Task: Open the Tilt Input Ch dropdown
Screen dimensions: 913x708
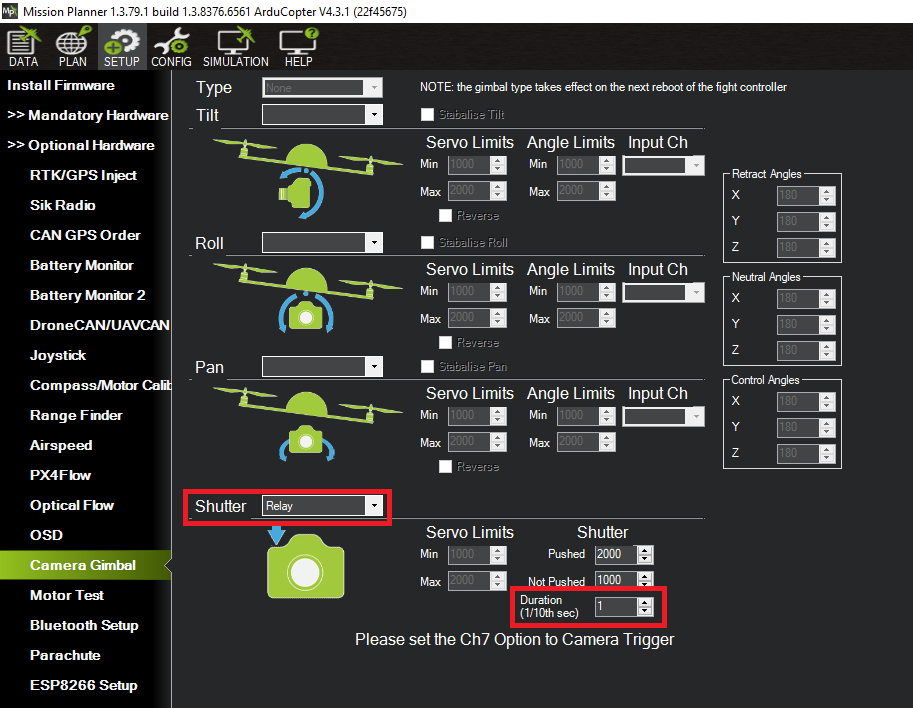Action: [x=663, y=166]
